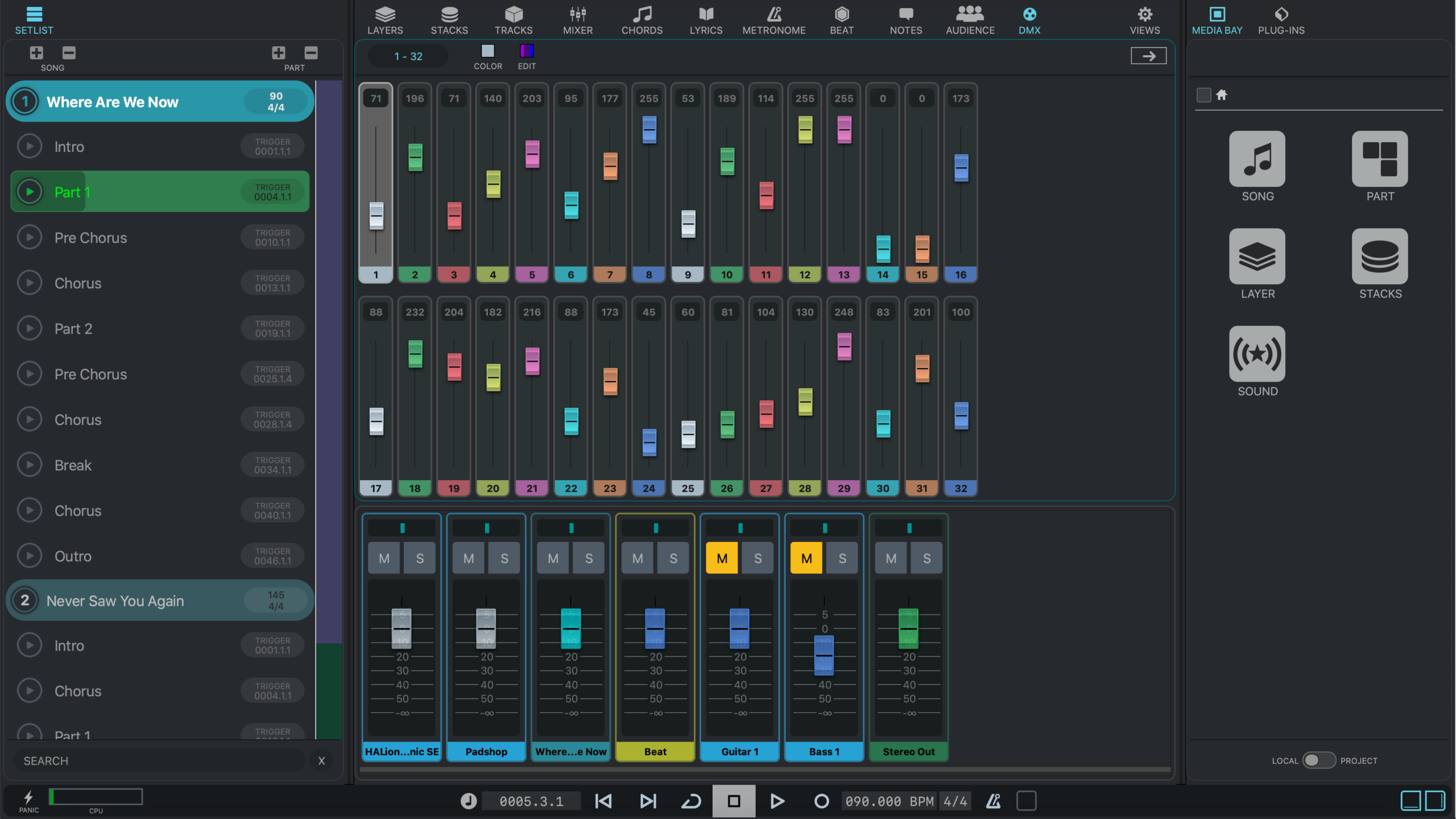This screenshot has width=1456, height=819.
Task: Start playback with the play button
Action: (777, 800)
